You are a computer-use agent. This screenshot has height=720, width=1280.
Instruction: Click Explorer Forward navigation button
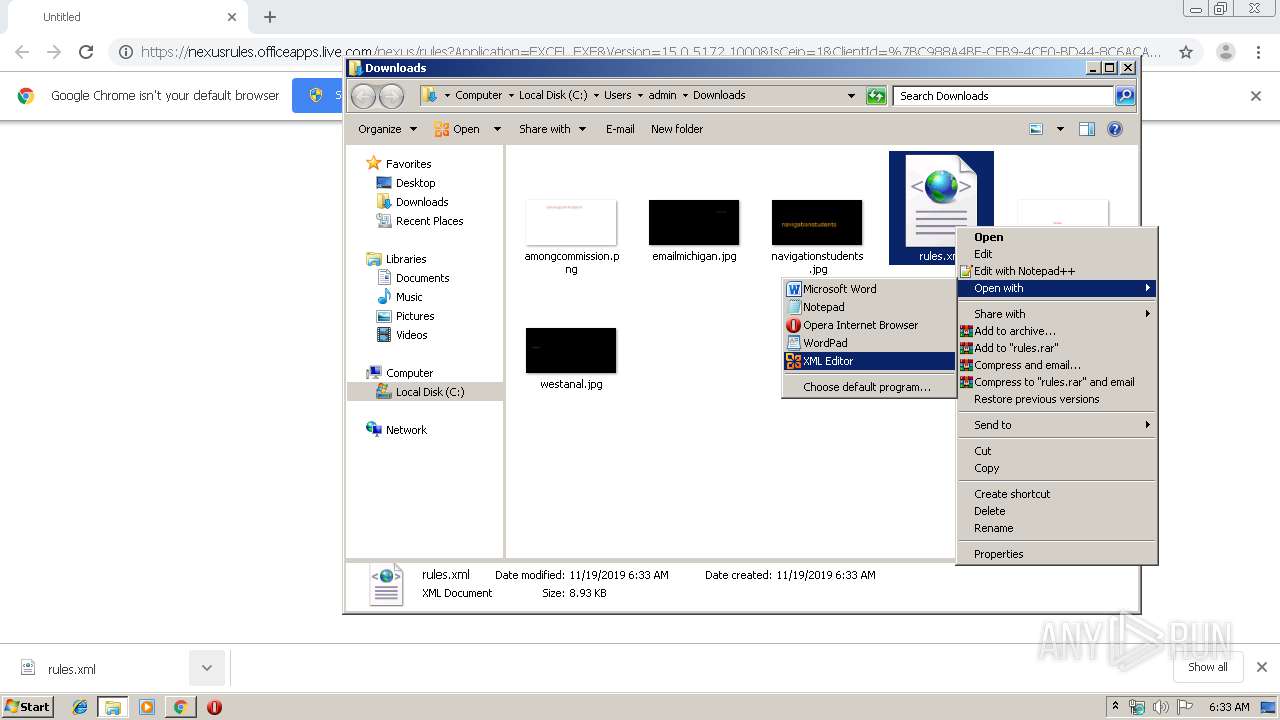coord(391,96)
